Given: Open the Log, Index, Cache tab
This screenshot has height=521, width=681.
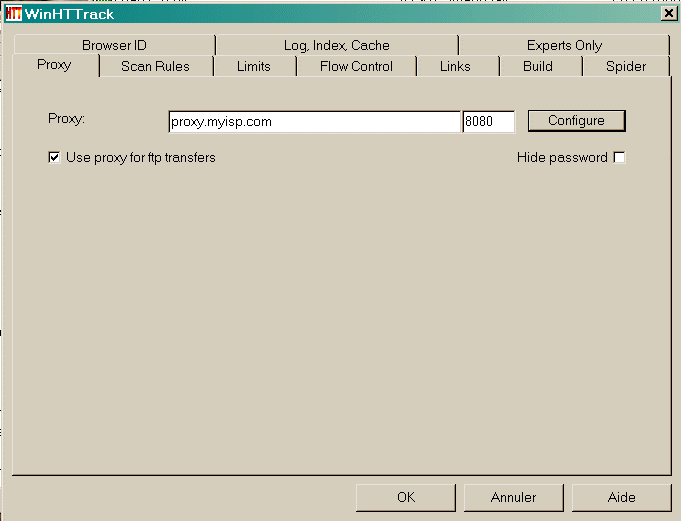Looking at the screenshot, I should coord(337,45).
